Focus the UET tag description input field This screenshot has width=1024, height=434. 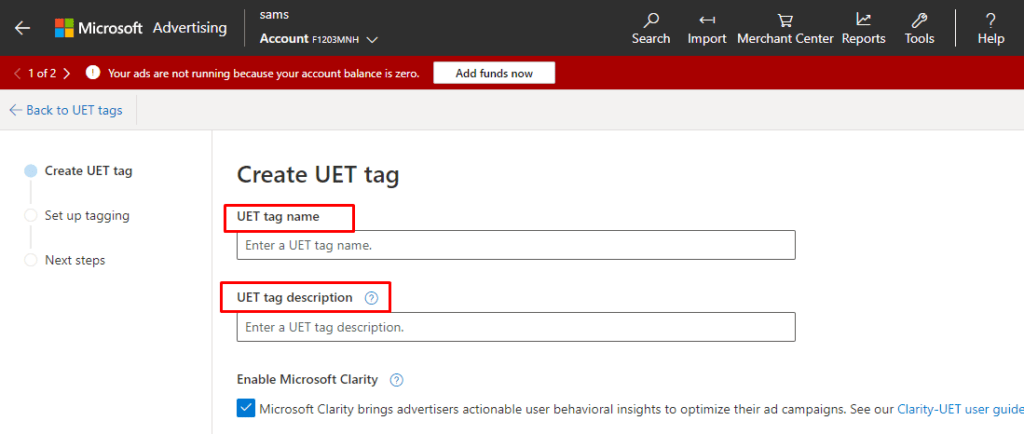click(516, 327)
